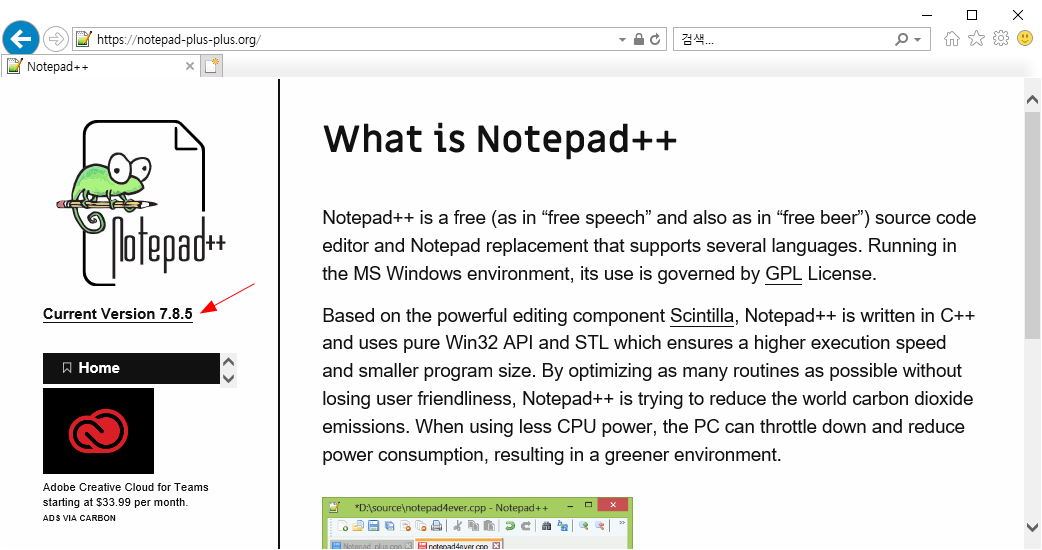The width and height of the screenshot is (1042, 550).
Task: Click the Adobe Creative Cloud ad image
Action: (98, 431)
